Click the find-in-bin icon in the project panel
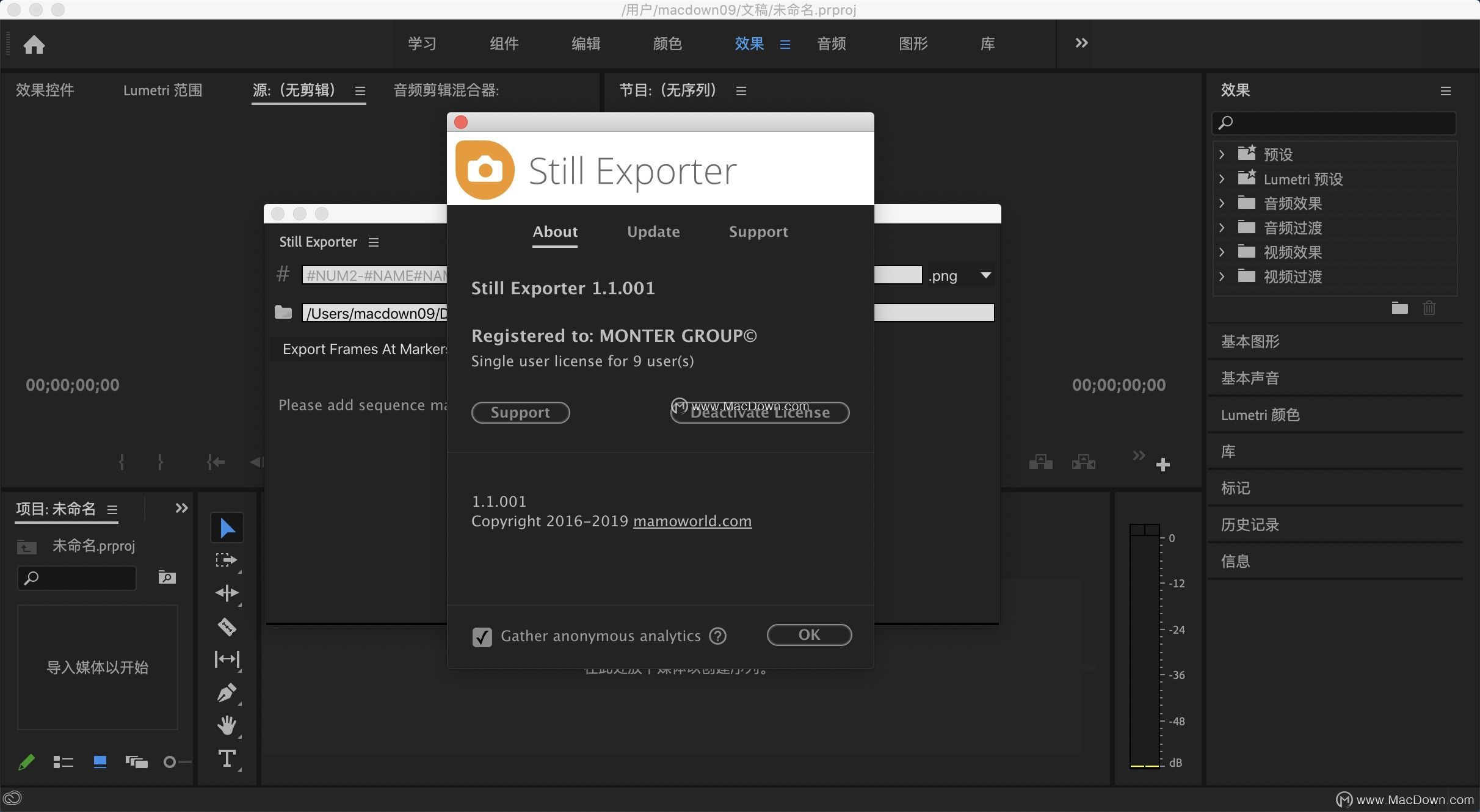The image size is (1480, 812). 167,578
